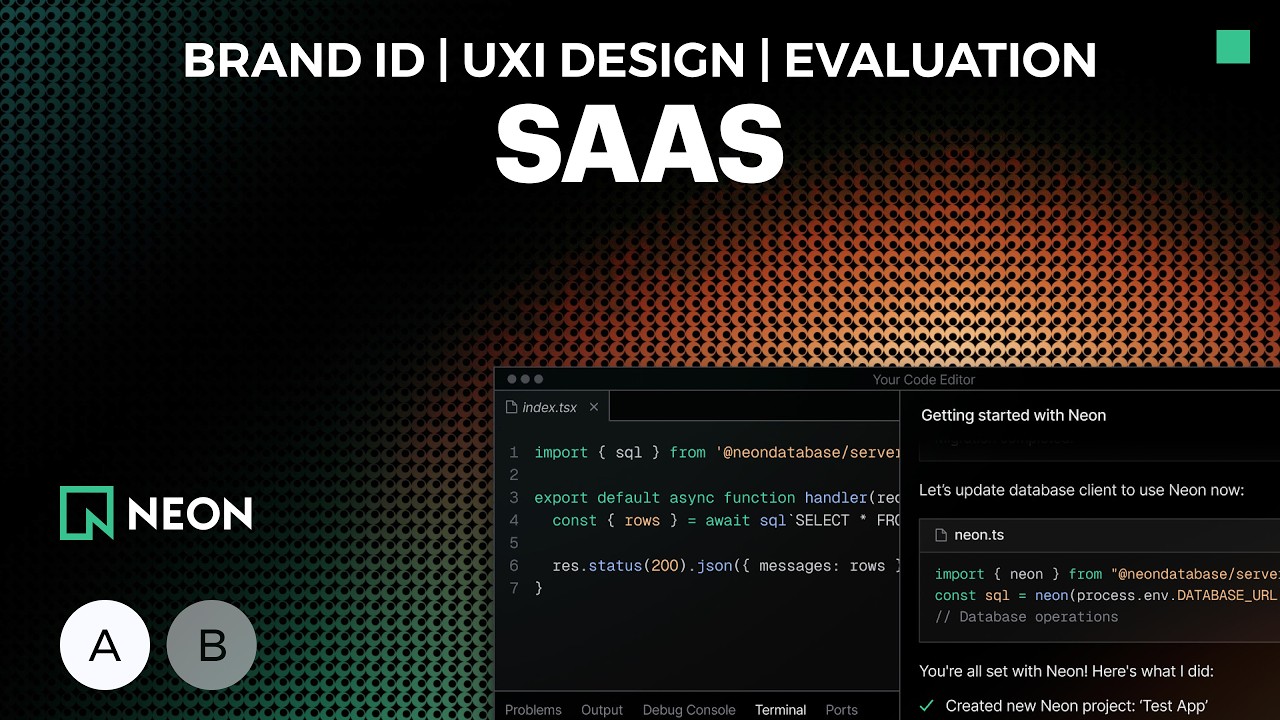Screen dimensions: 1280x720
Task: Select the white A circle
Action: click(105, 646)
